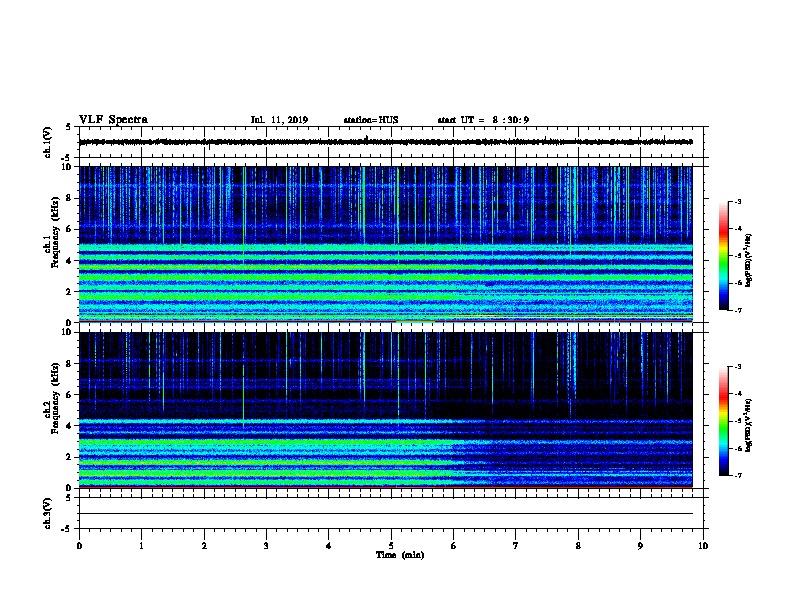Click time axis tick label "5"
792x612 pixels.
tap(391, 546)
